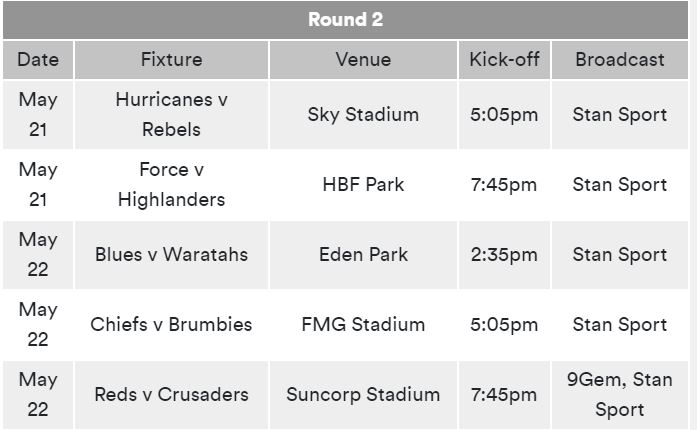Select the Venue column header
This screenshot has width=697, height=430.
click(363, 60)
